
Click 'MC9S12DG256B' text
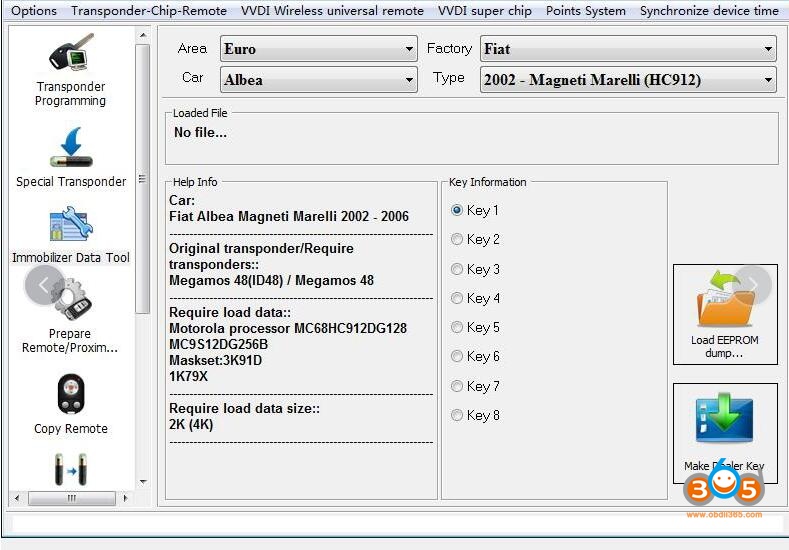[218, 344]
